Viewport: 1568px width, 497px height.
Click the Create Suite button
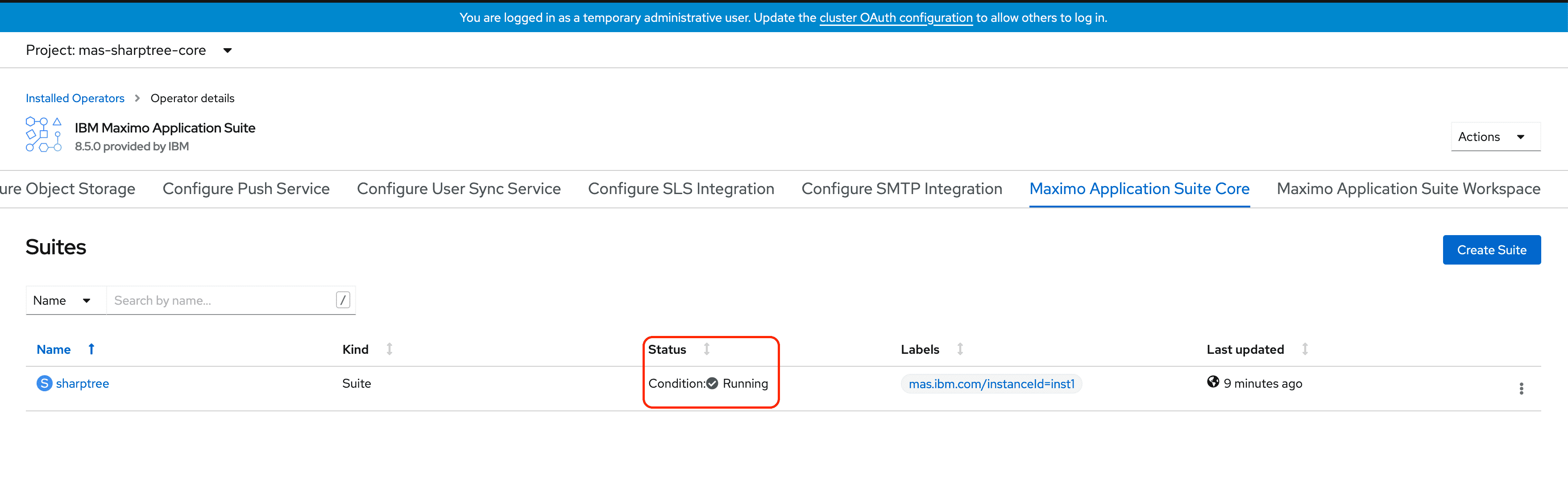1491,250
